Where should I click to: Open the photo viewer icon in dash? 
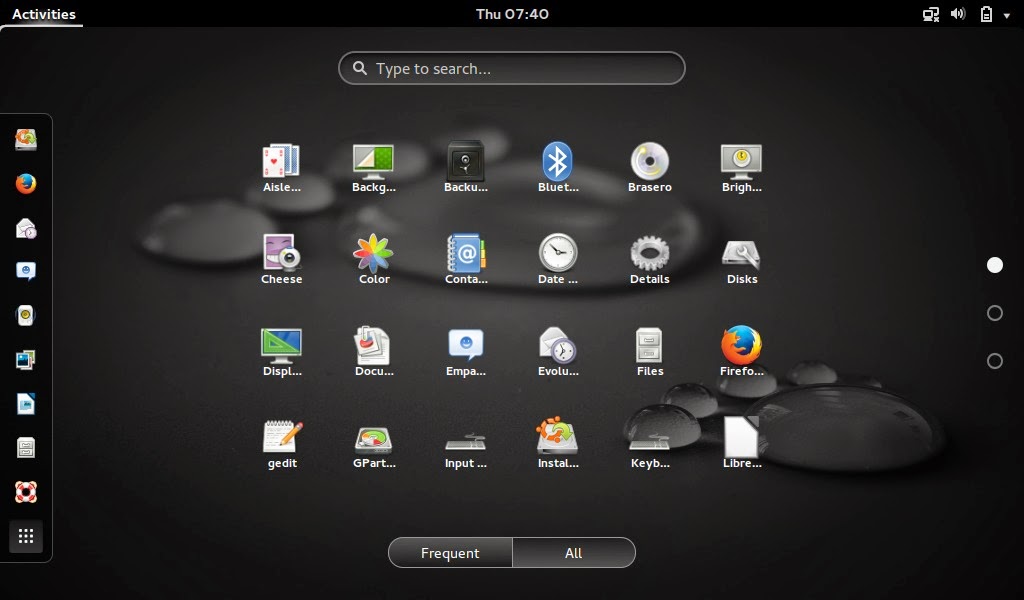coord(26,360)
